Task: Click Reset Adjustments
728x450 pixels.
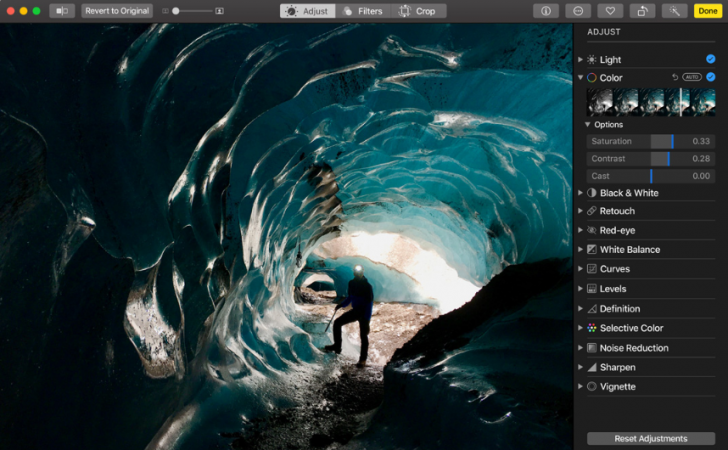Action: pos(651,438)
